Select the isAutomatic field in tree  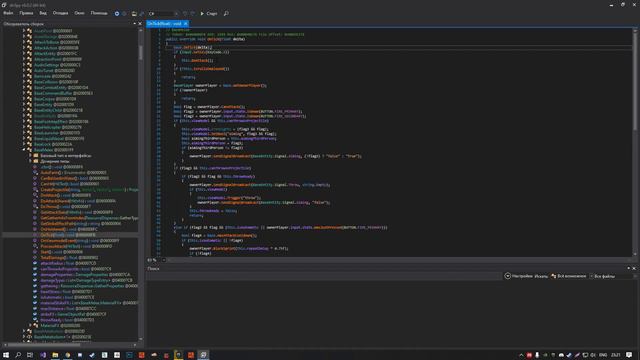67,298
